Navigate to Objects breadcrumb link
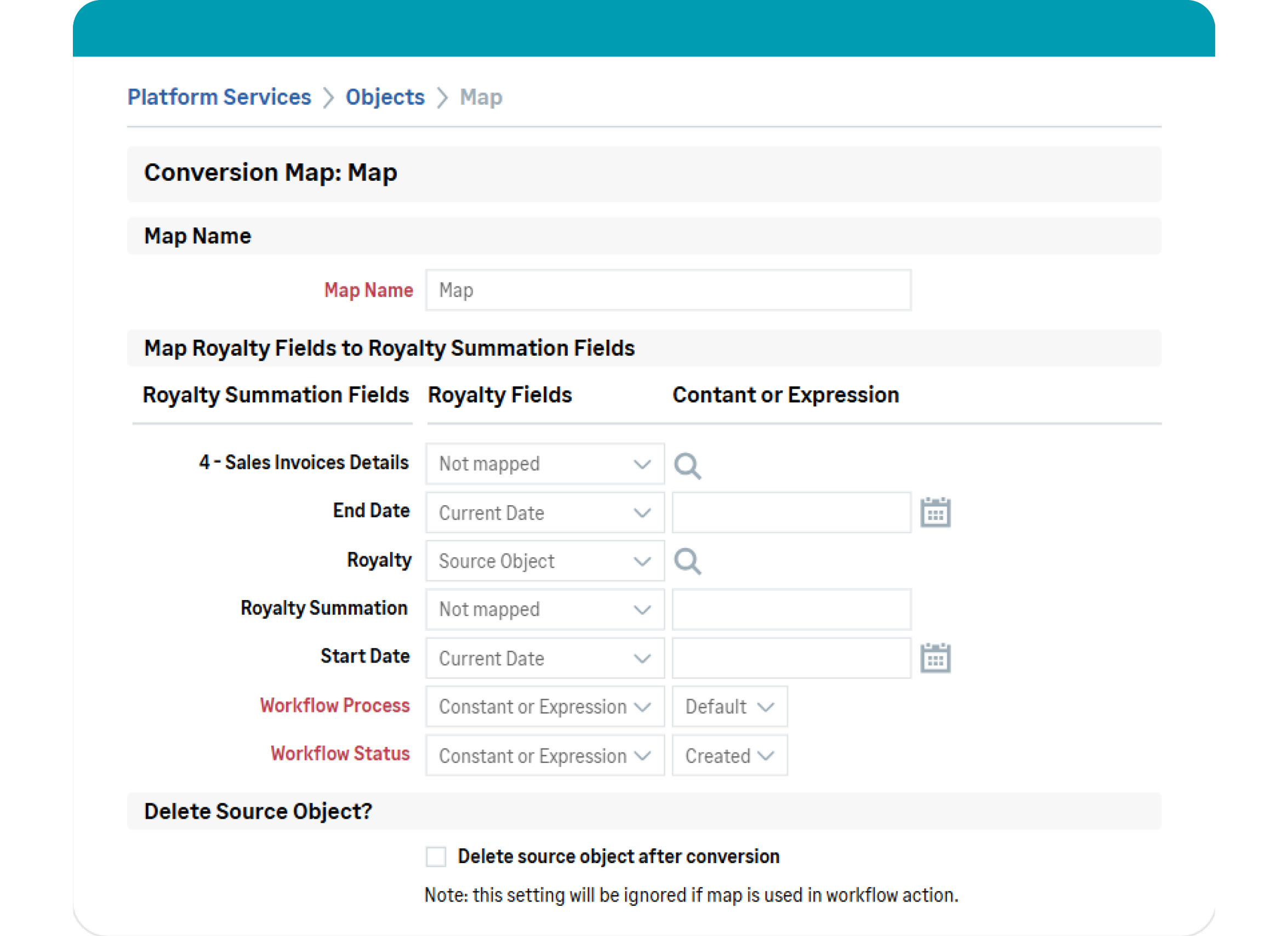 click(x=385, y=97)
